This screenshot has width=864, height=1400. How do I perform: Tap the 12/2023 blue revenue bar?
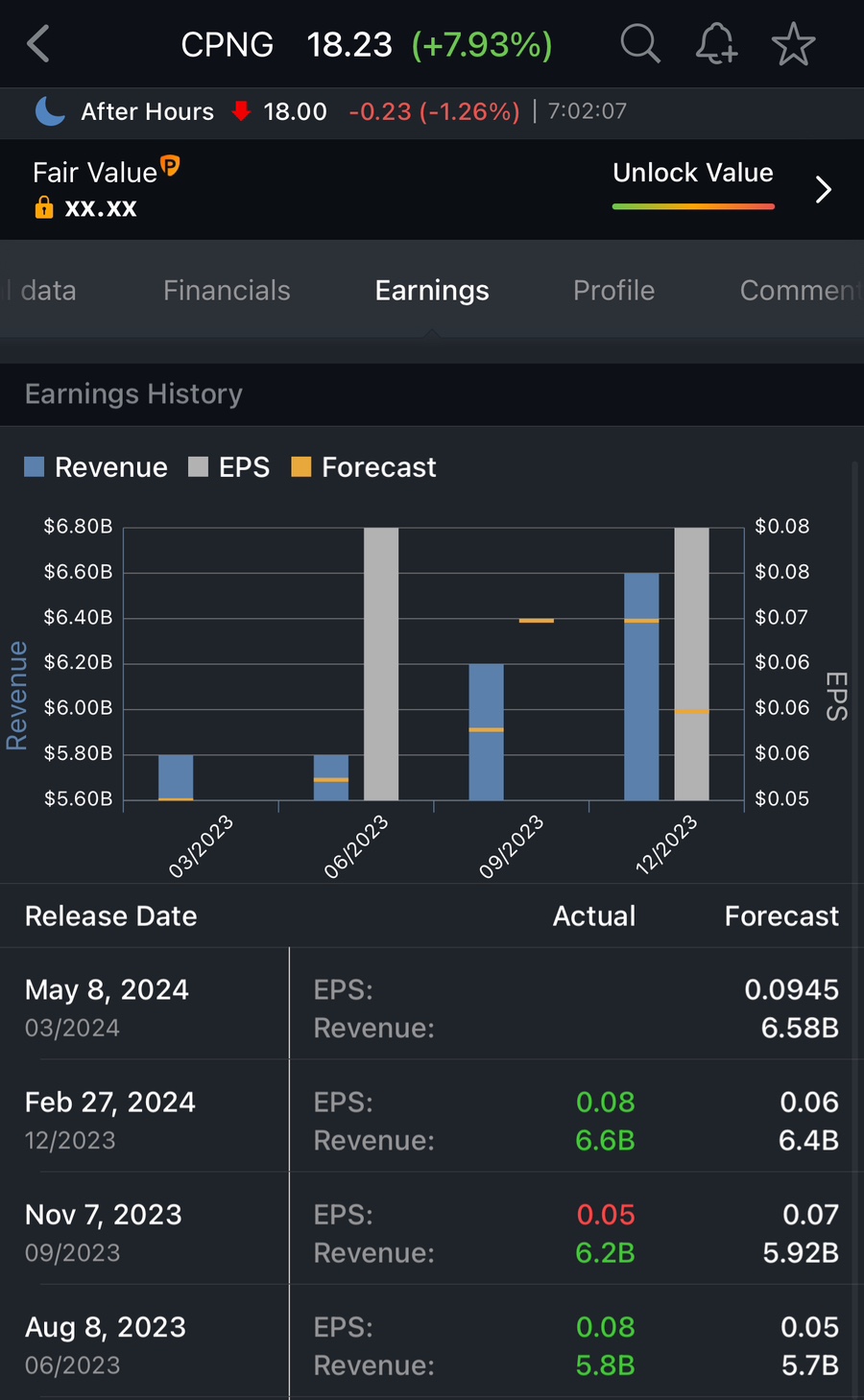[x=641, y=687]
